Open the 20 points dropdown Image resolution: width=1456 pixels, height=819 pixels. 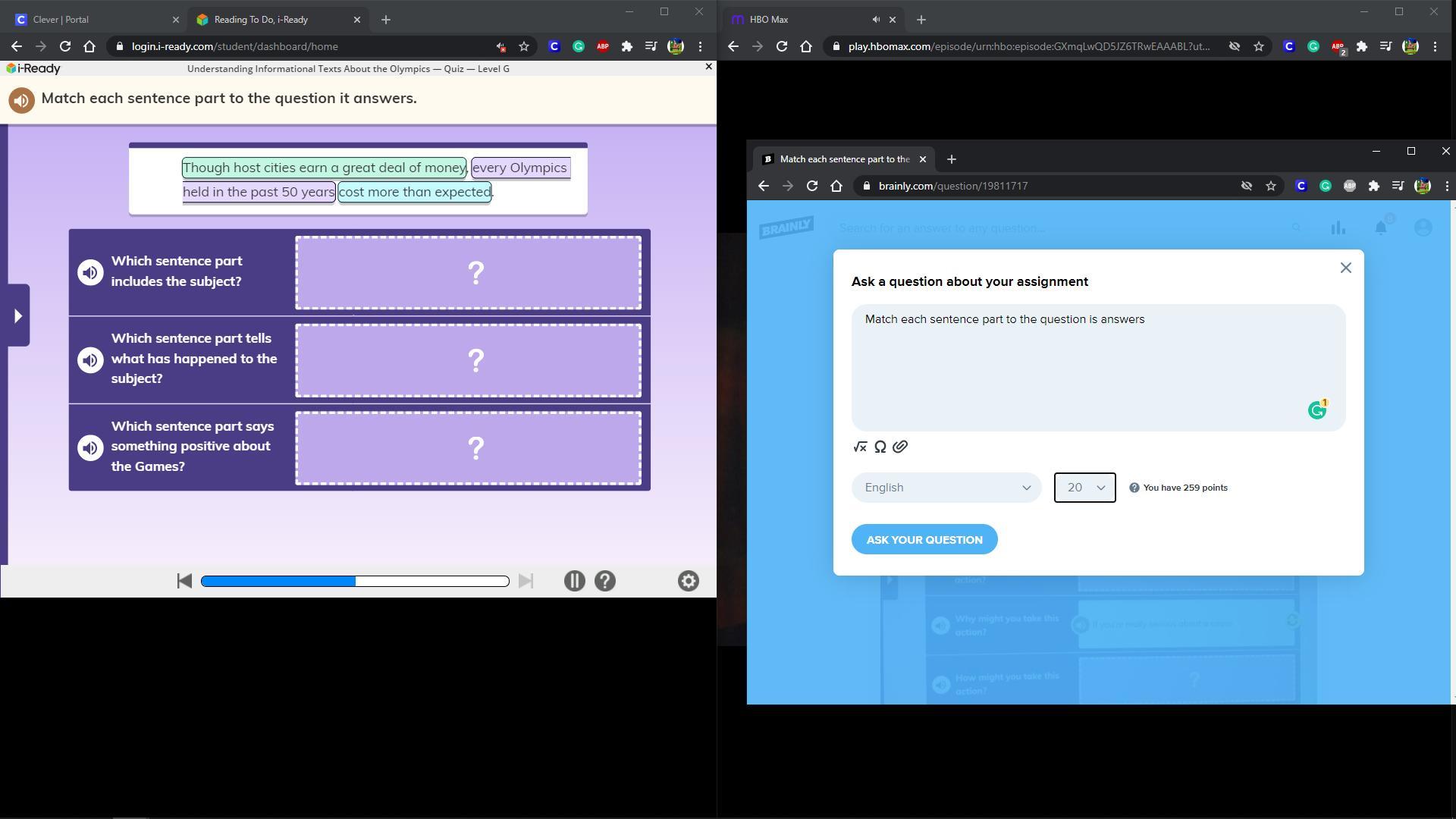1084,488
